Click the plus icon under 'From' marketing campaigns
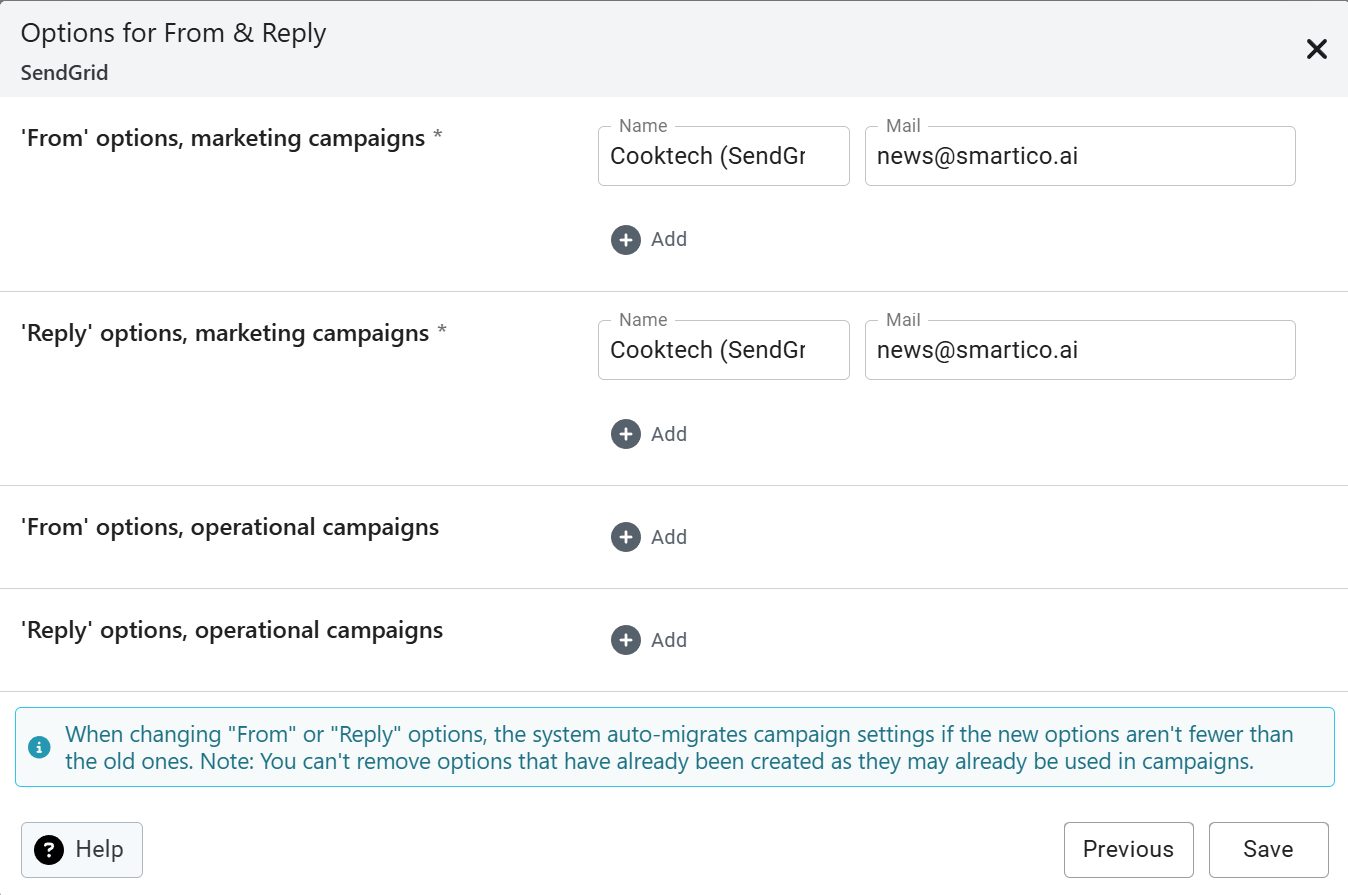The image size is (1348, 895). pos(626,240)
